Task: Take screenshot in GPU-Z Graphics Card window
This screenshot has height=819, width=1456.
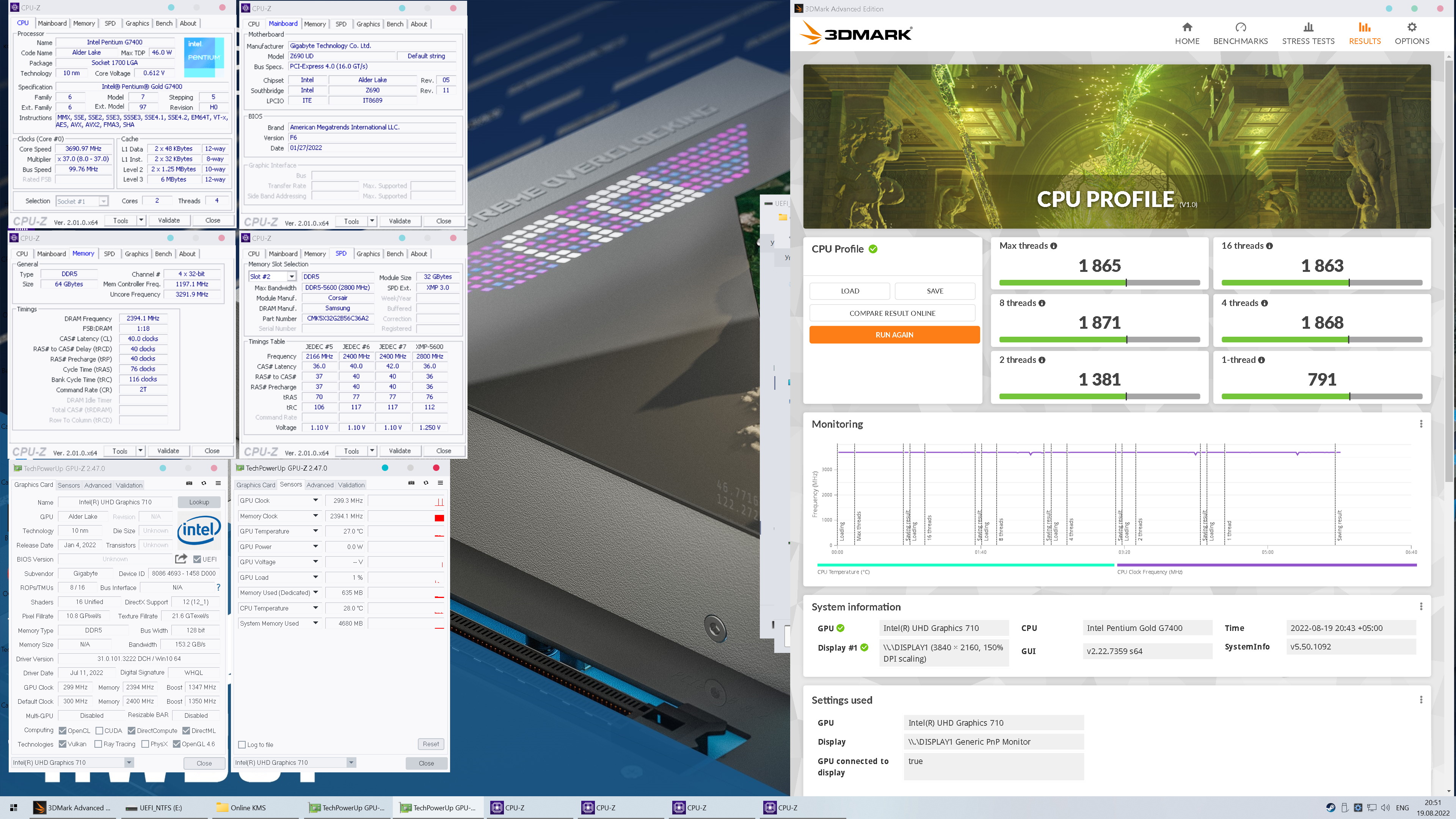Action: tap(189, 483)
